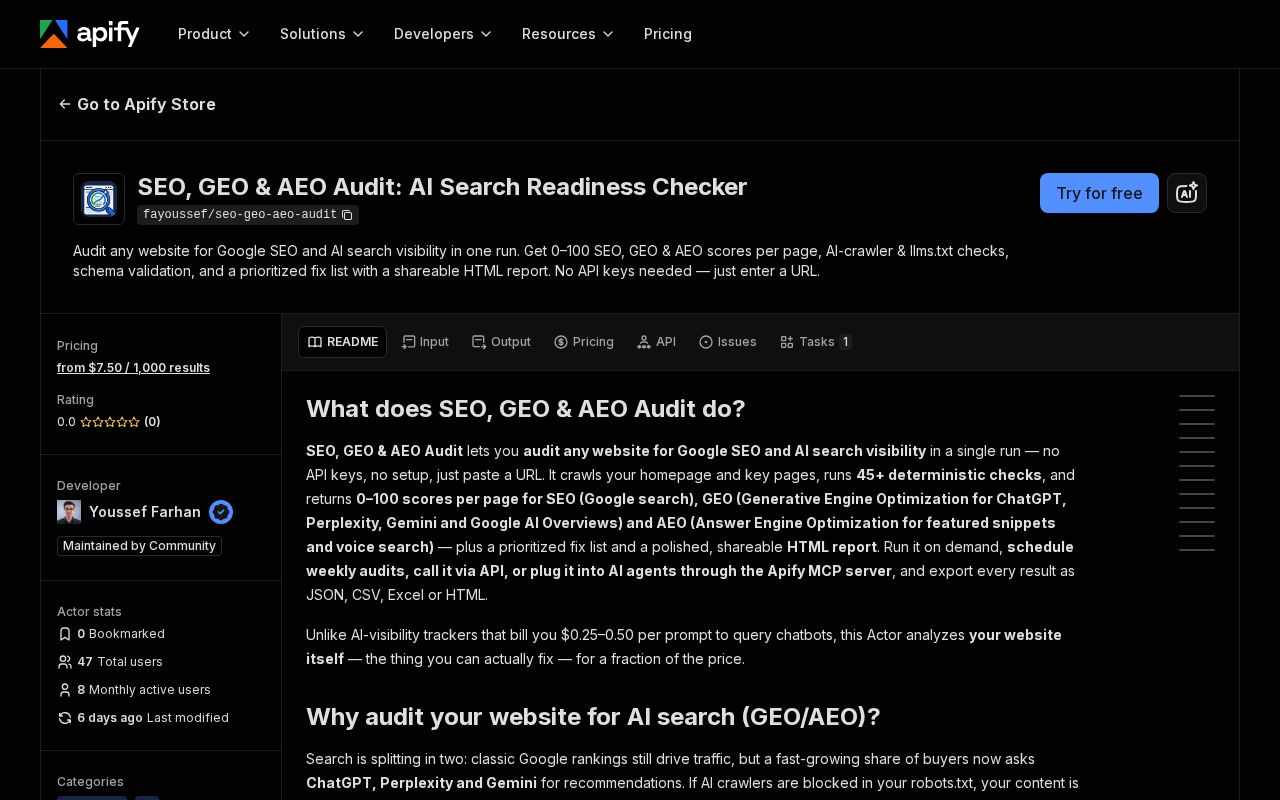Image resolution: width=1280 pixels, height=800 pixels.
Task: Open the Tasks tab
Action: tap(815, 342)
